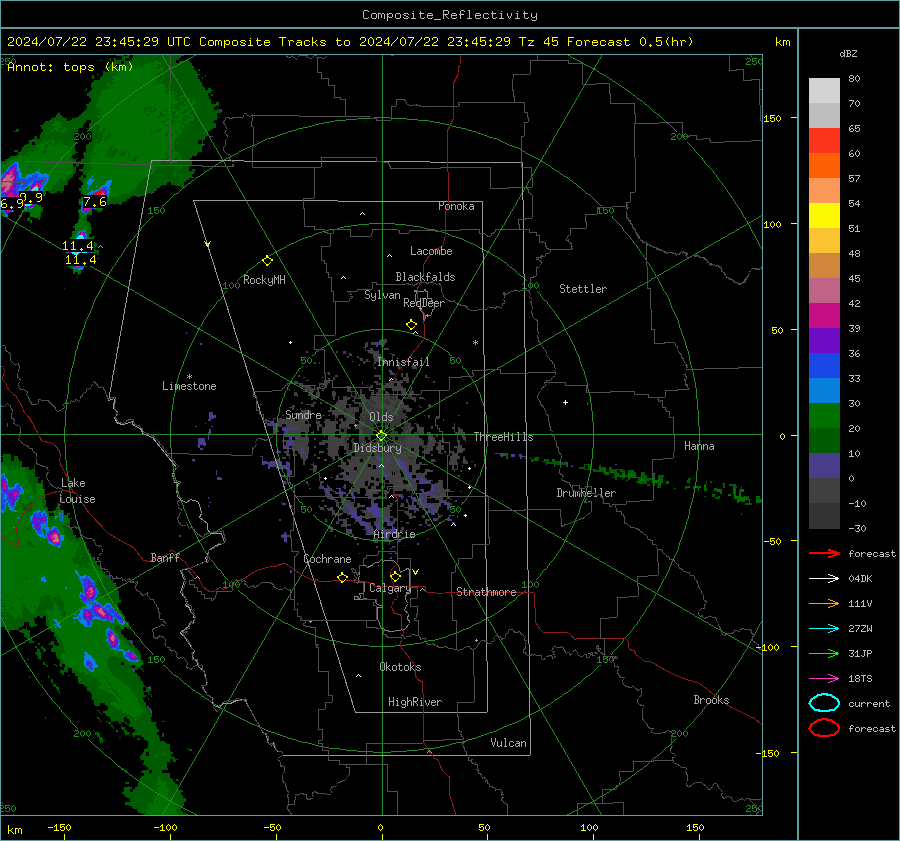Click the asterisk marker above Limestone
This screenshot has height=841, width=900.
pyautogui.click(x=189, y=377)
